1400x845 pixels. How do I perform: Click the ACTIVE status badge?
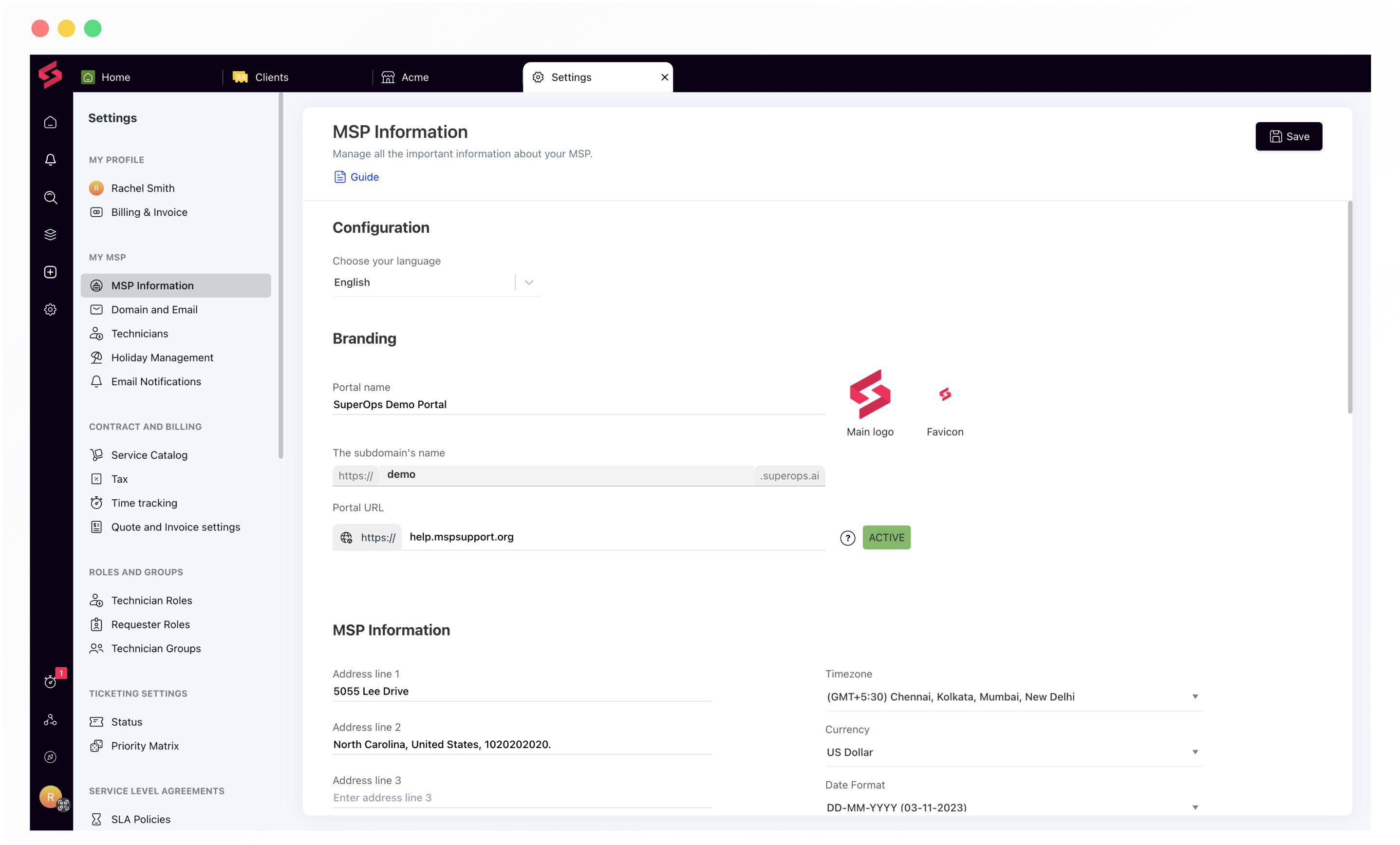[886, 538]
